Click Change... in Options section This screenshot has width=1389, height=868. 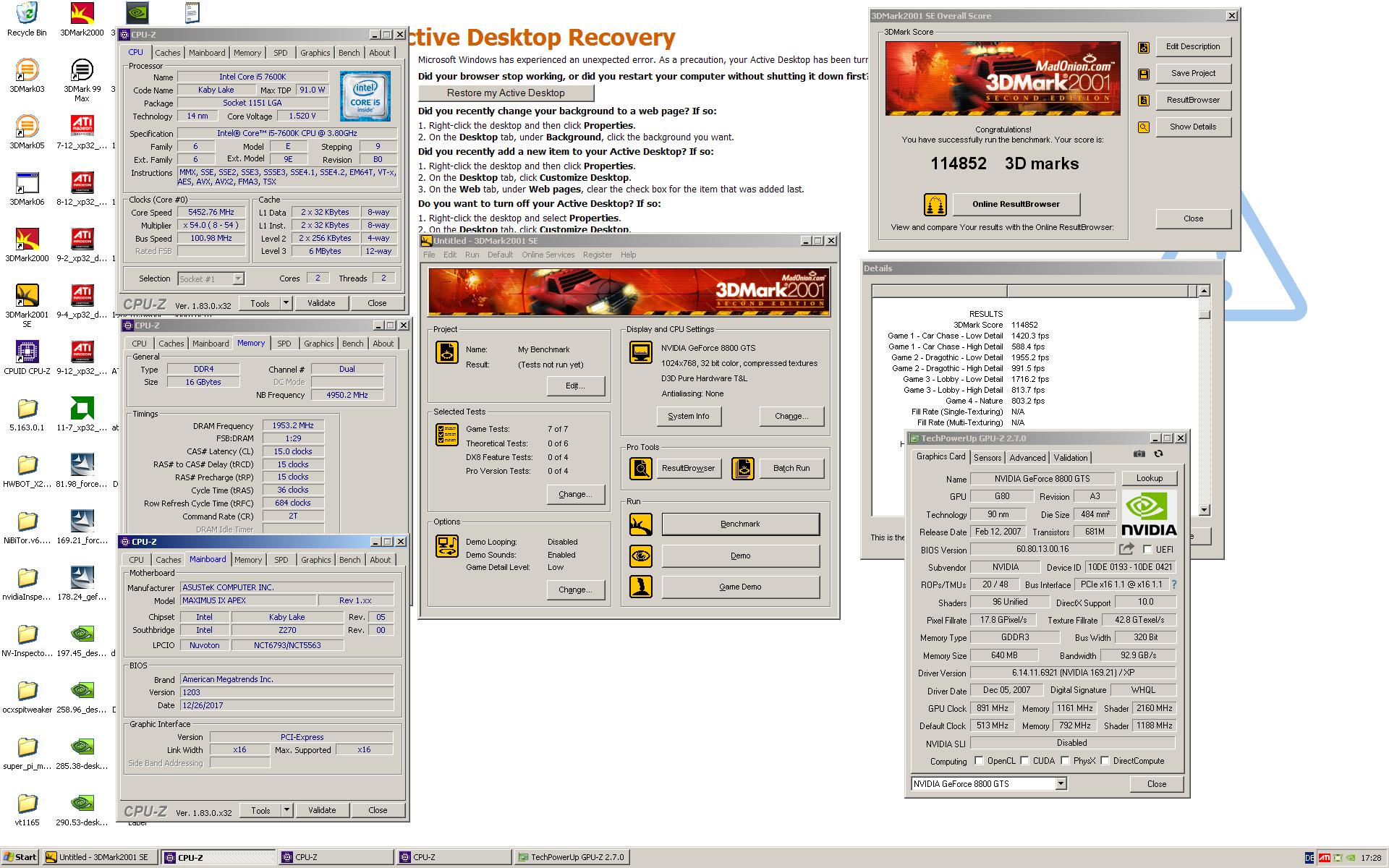(575, 590)
